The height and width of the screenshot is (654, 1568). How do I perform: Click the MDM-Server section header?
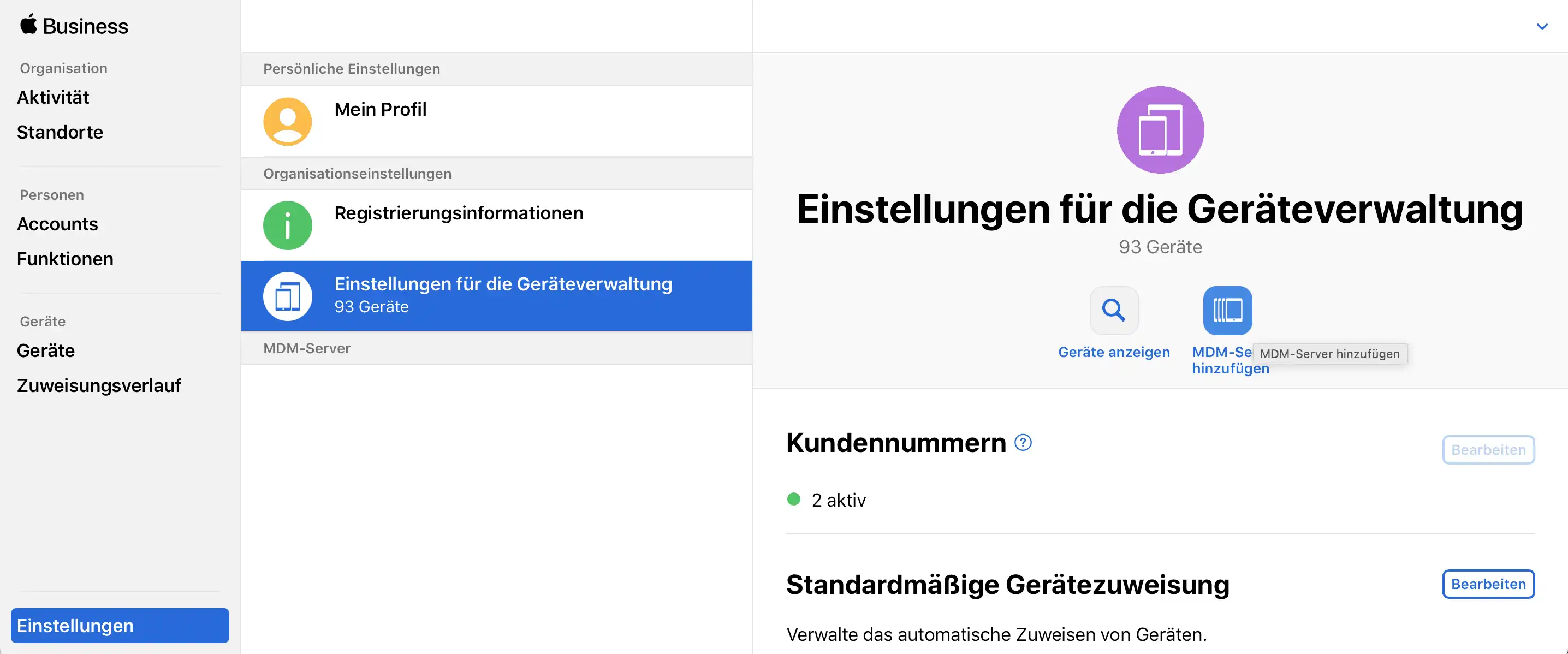tap(497, 348)
